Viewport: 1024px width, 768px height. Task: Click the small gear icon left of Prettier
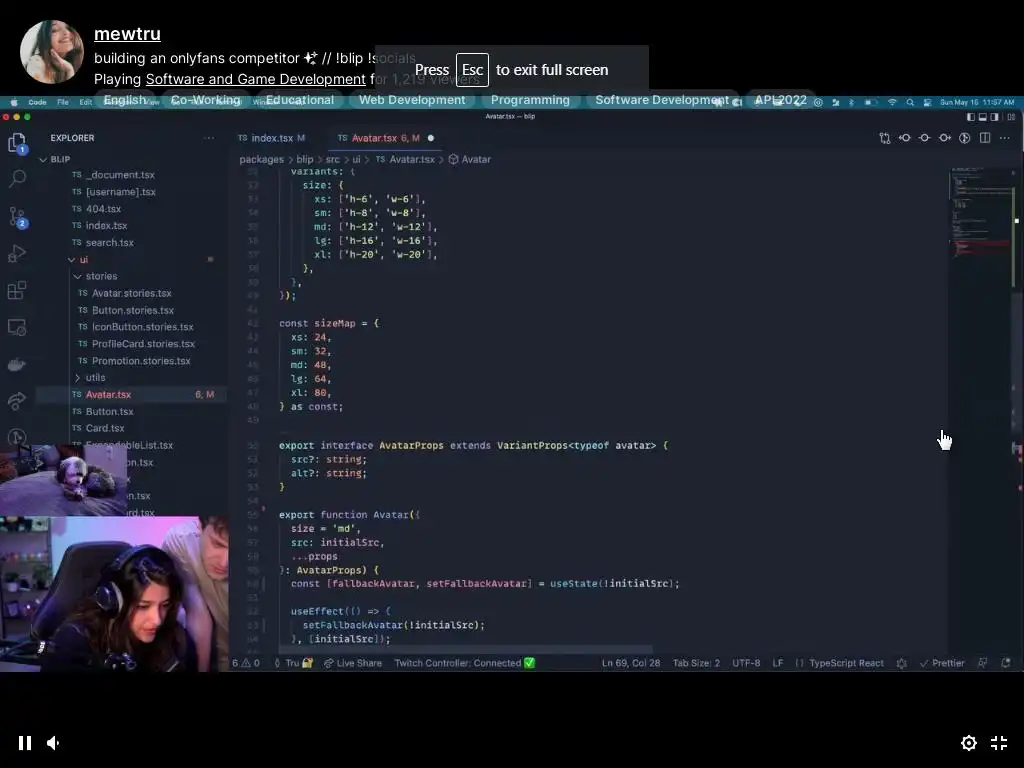pos(902,663)
